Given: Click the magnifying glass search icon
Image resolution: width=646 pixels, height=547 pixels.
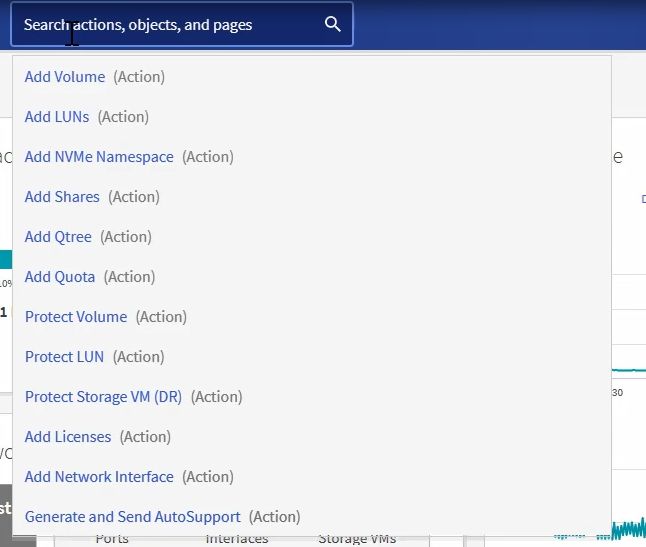Looking at the screenshot, I should [x=333, y=25].
